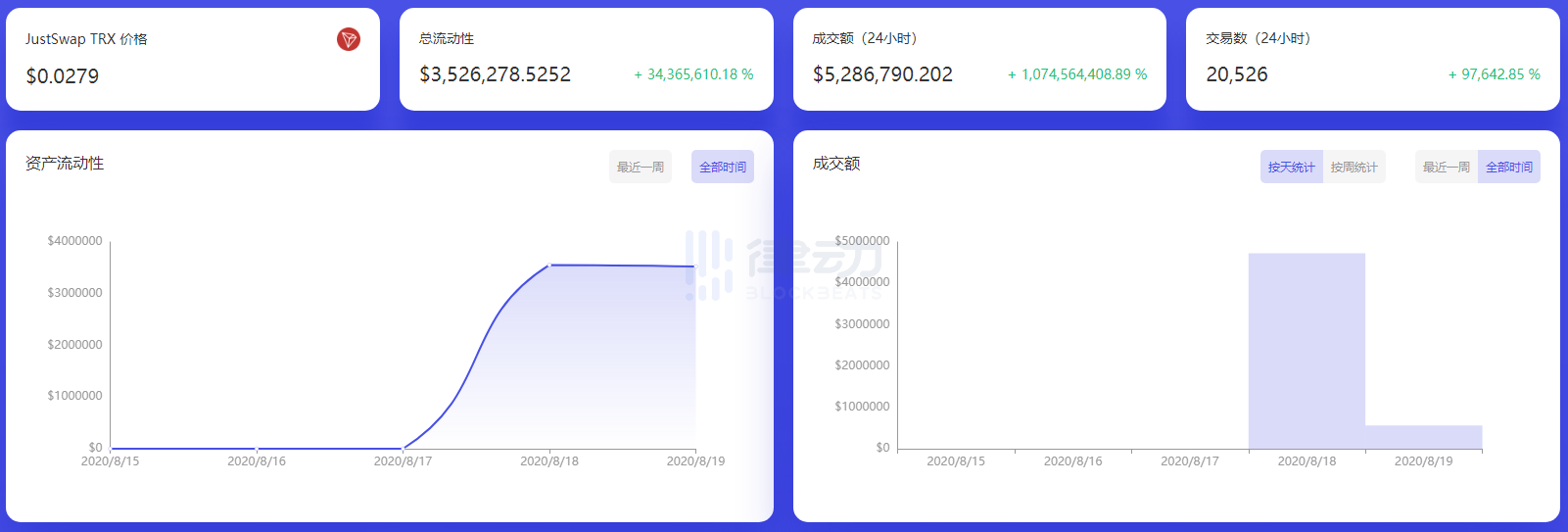Click the $0.0279 price value
1568x532 pixels.
tap(63, 75)
